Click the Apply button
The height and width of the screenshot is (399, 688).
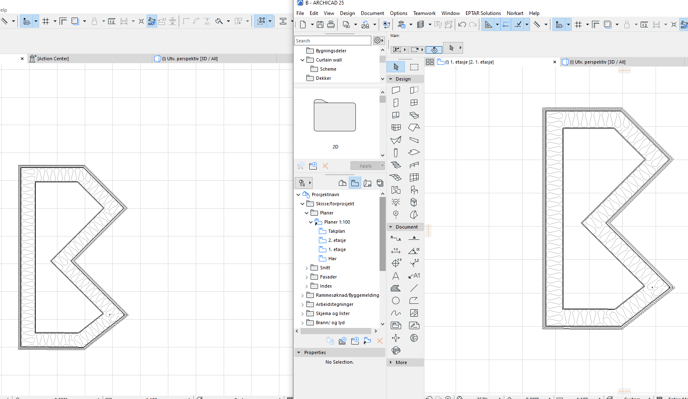pos(365,165)
